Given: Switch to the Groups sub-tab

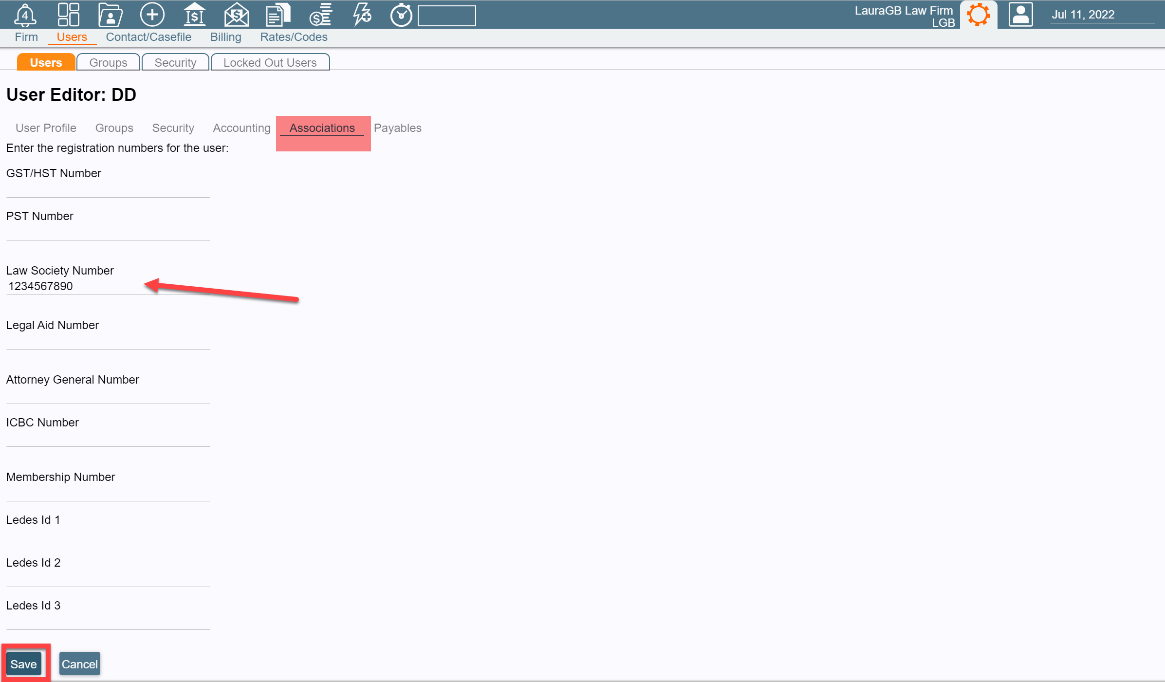Looking at the screenshot, I should (108, 62).
